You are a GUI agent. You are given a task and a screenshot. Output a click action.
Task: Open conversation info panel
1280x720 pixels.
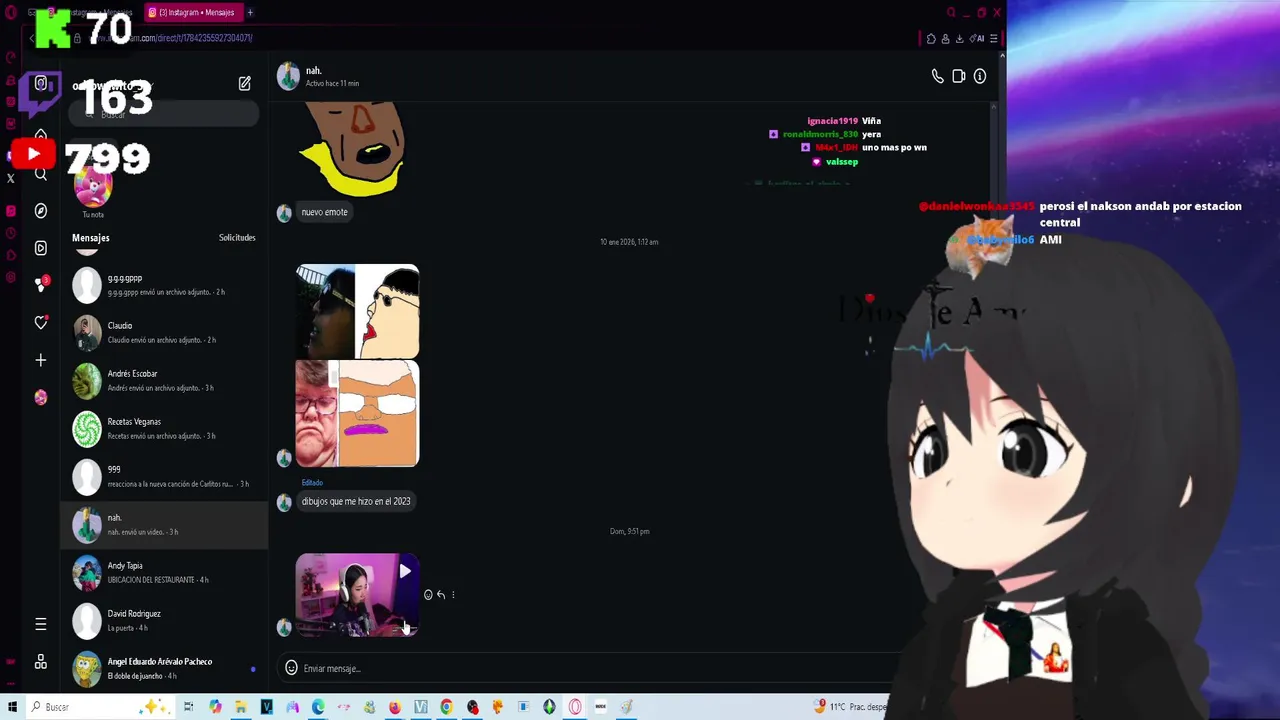(x=980, y=76)
